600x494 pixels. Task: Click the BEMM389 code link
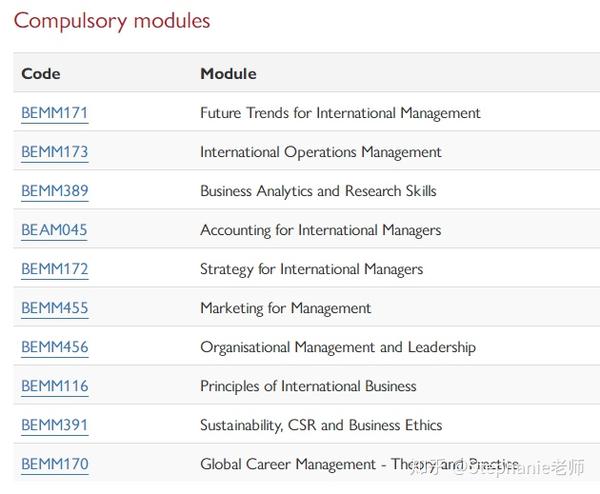click(x=55, y=191)
